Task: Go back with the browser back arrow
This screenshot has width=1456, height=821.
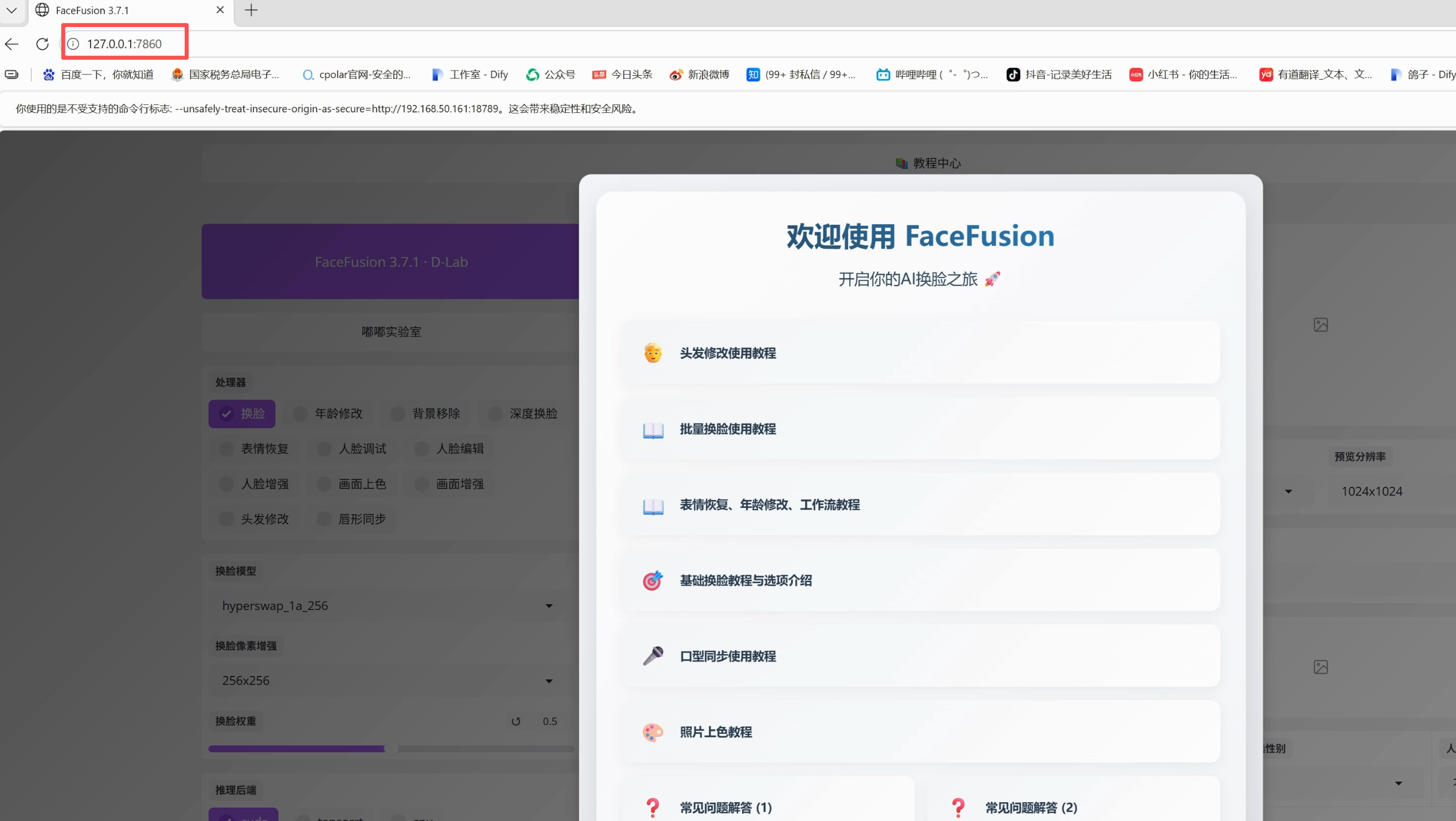Action: tap(11, 44)
